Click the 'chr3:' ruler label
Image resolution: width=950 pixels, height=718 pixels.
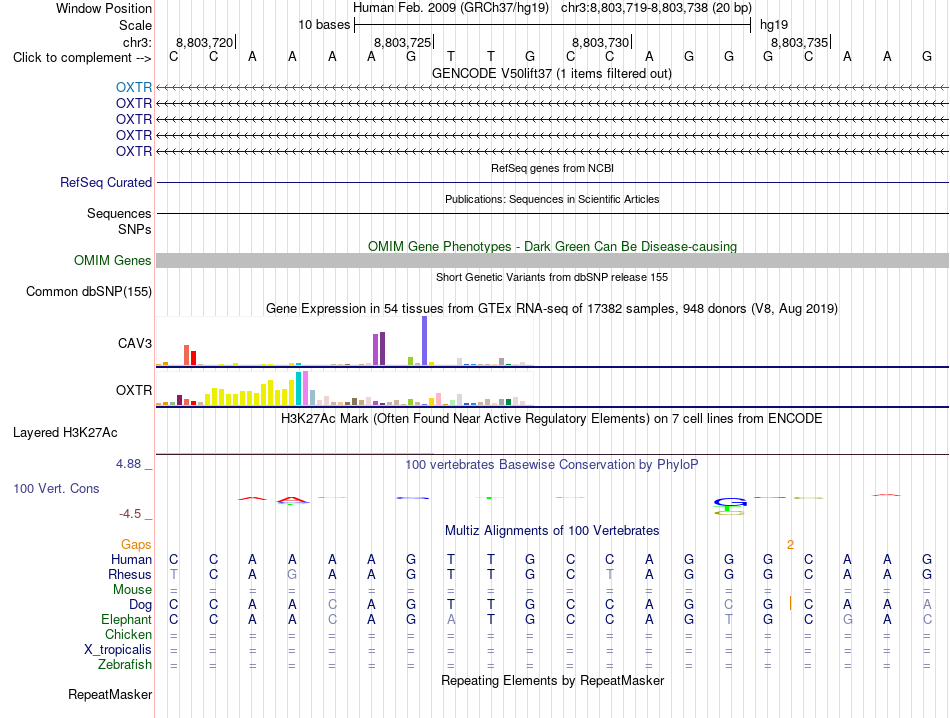tap(137, 42)
